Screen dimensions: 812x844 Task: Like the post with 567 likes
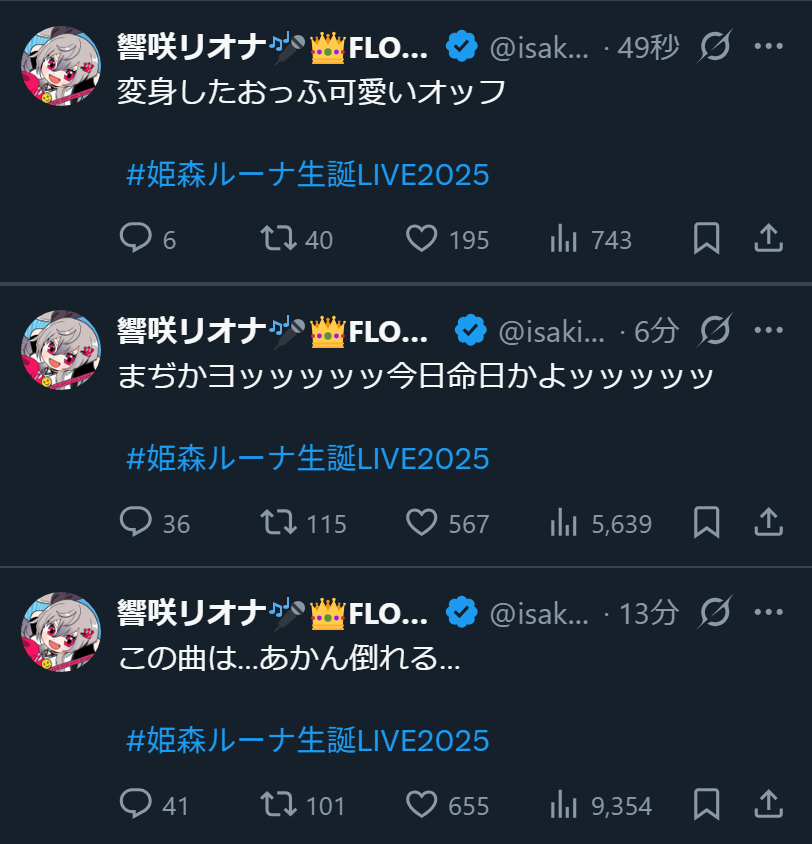click(421, 523)
